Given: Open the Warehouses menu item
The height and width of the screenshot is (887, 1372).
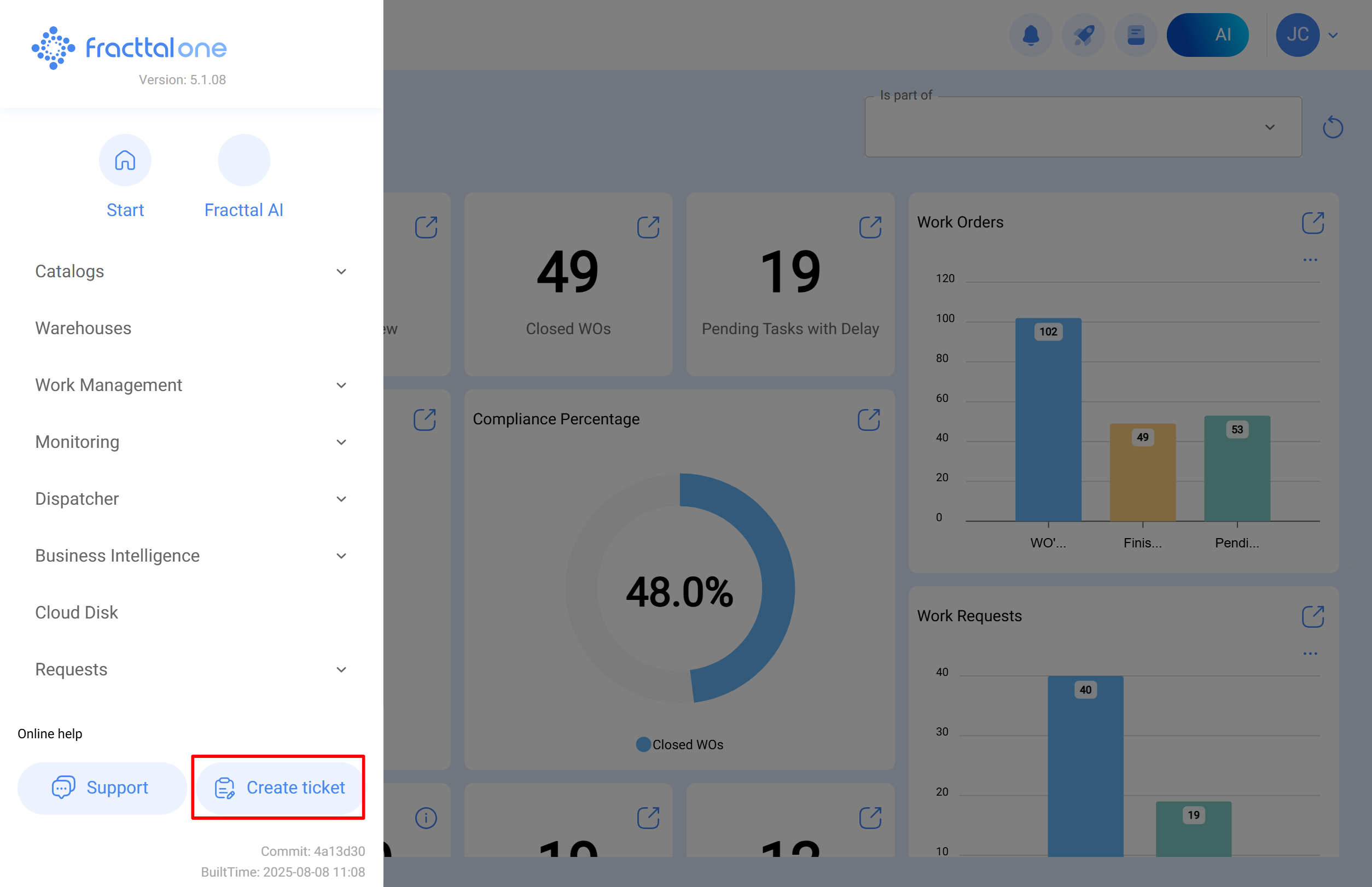Looking at the screenshot, I should point(83,328).
